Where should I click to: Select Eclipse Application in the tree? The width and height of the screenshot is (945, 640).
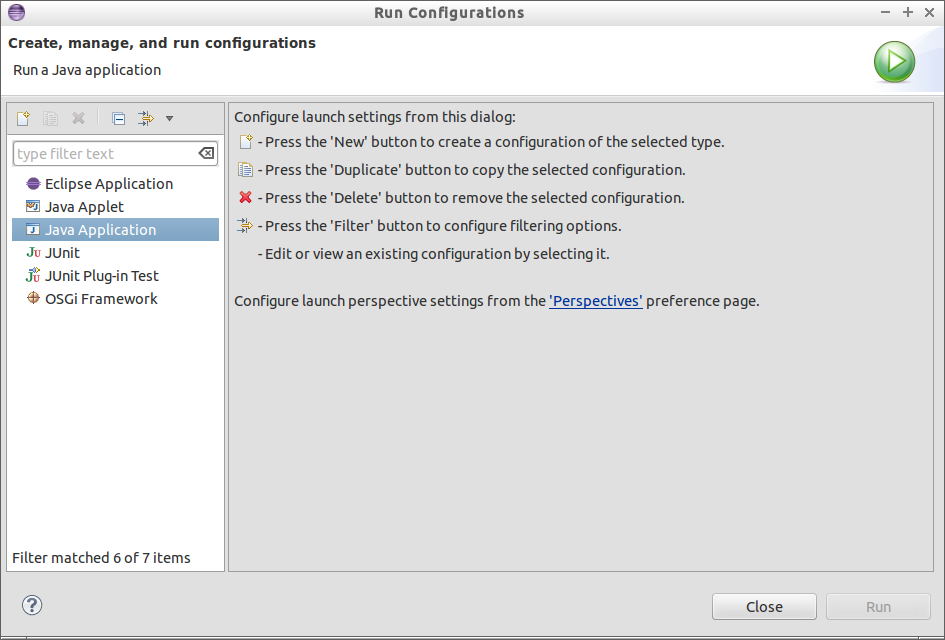tap(108, 184)
